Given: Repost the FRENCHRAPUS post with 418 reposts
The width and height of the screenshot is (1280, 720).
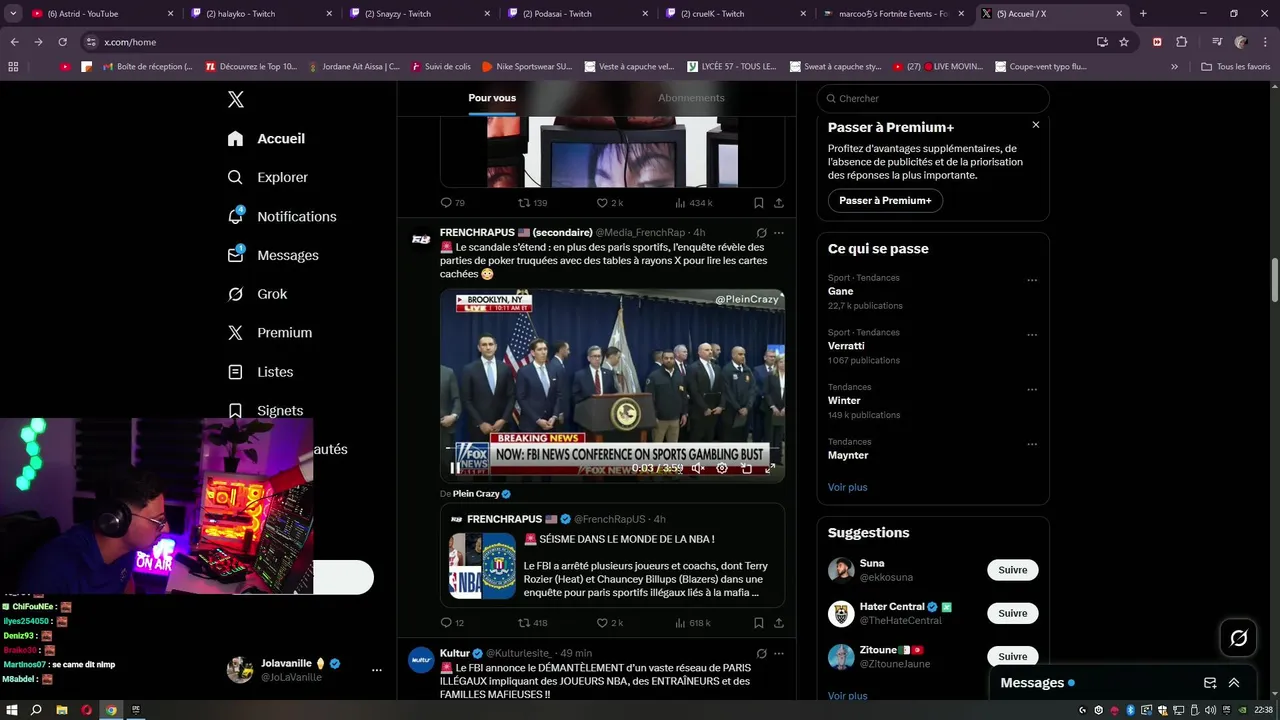Looking at the screenshot, I should pyautogui.click(x=532, y=623).
